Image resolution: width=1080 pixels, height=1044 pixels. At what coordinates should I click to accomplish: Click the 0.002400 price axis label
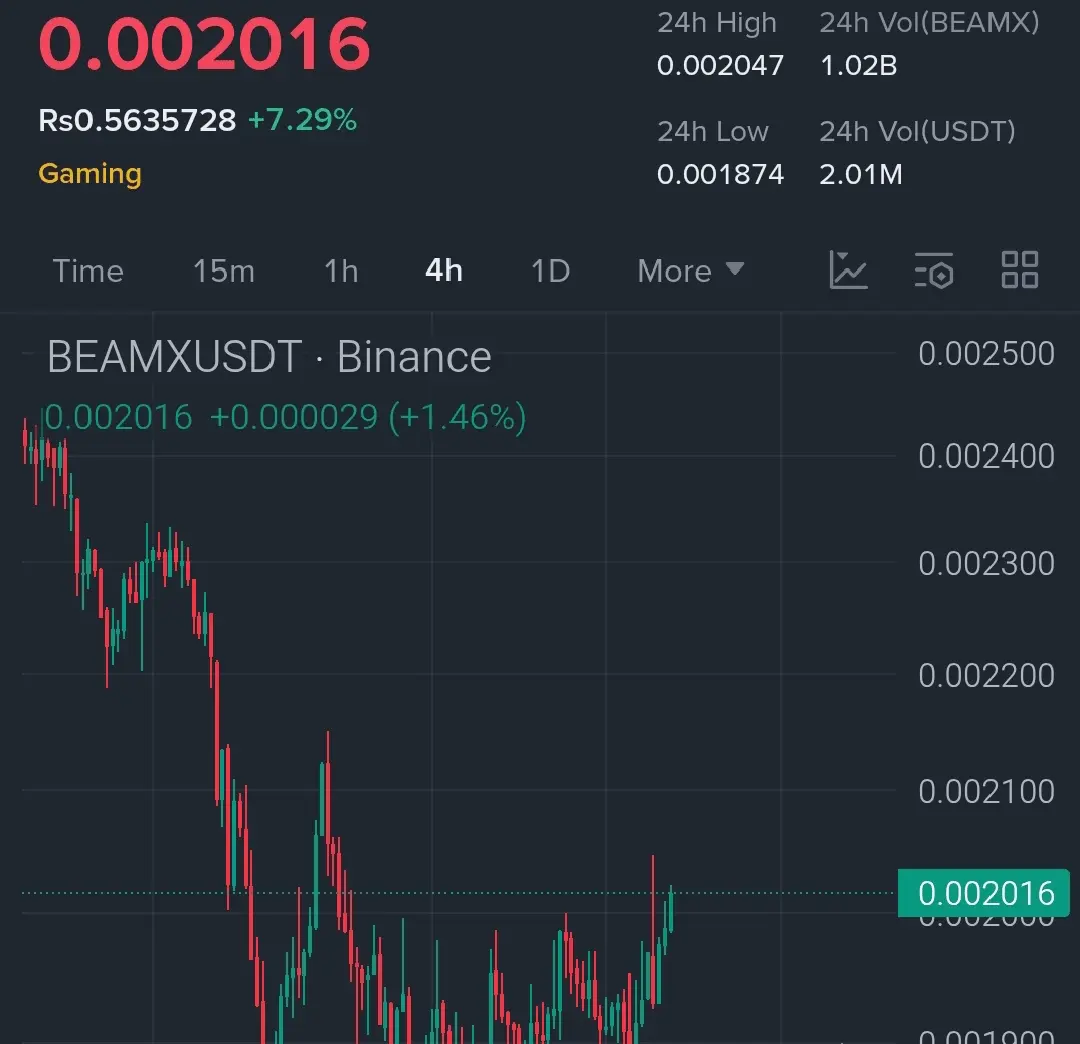click(x=986, y=456)
